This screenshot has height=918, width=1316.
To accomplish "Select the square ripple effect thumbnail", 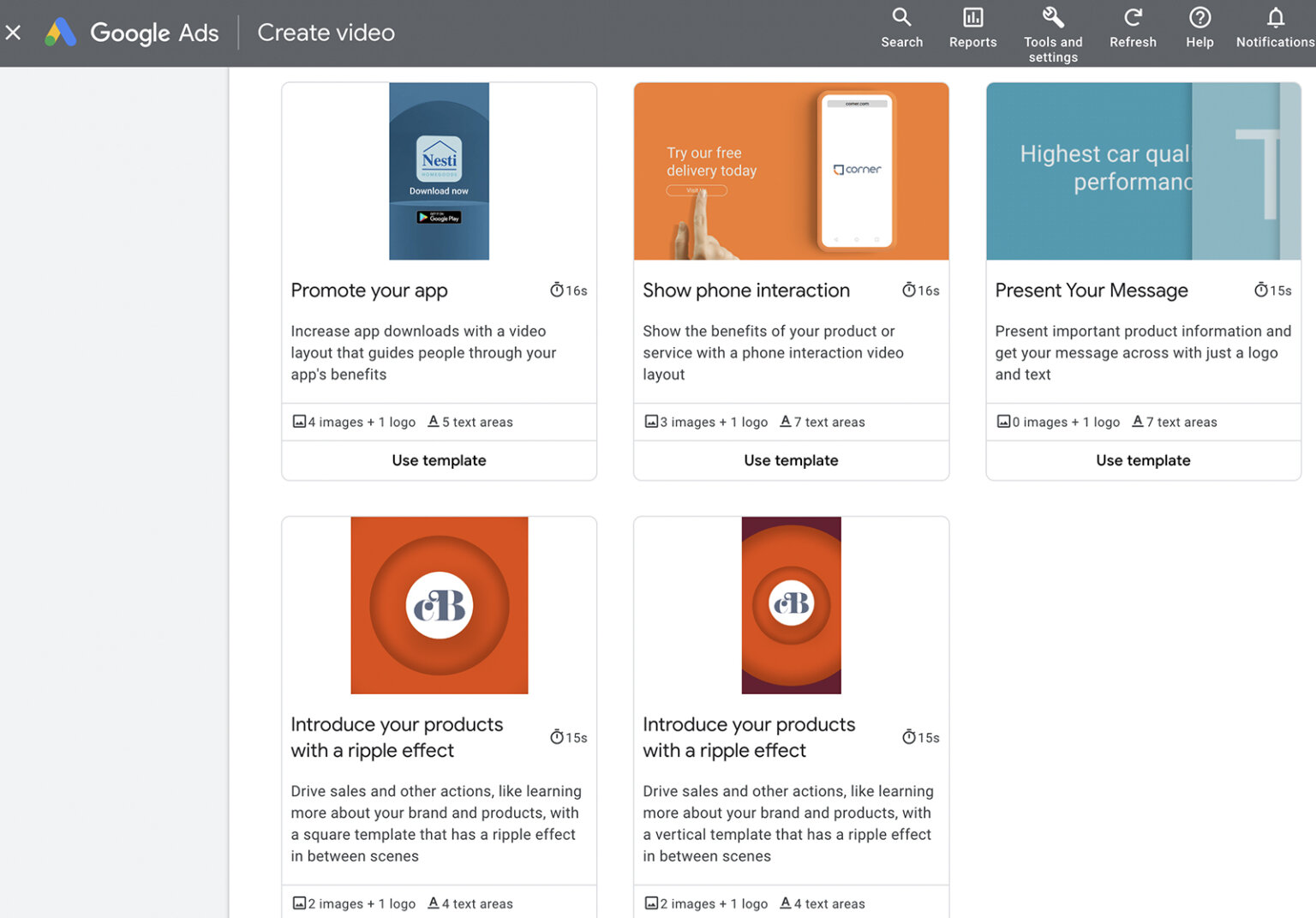I will click(439, 605).
